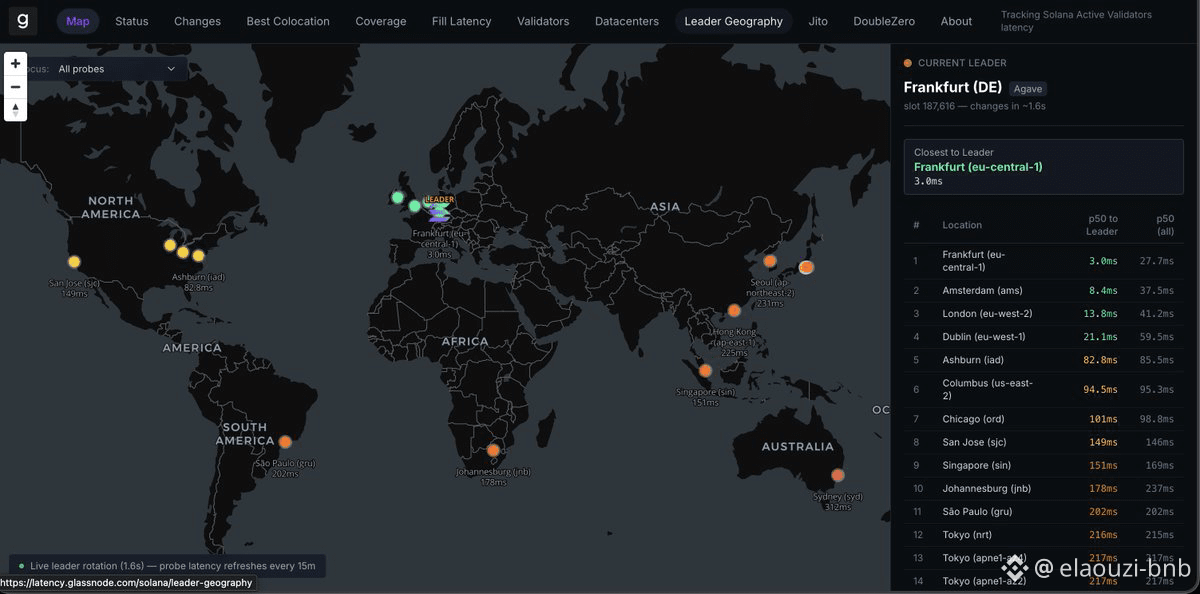Viewport: 1200px width, 594px height.
Task: Zoom in on the map
Action: coord(15,64)
